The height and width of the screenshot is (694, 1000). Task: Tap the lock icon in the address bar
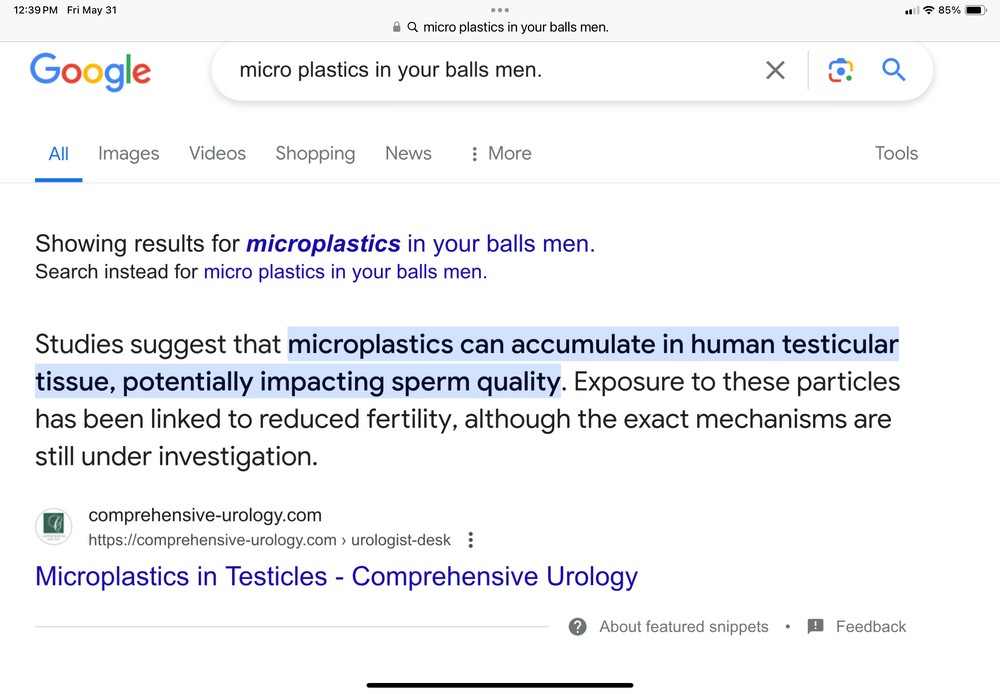coord(397,27)
